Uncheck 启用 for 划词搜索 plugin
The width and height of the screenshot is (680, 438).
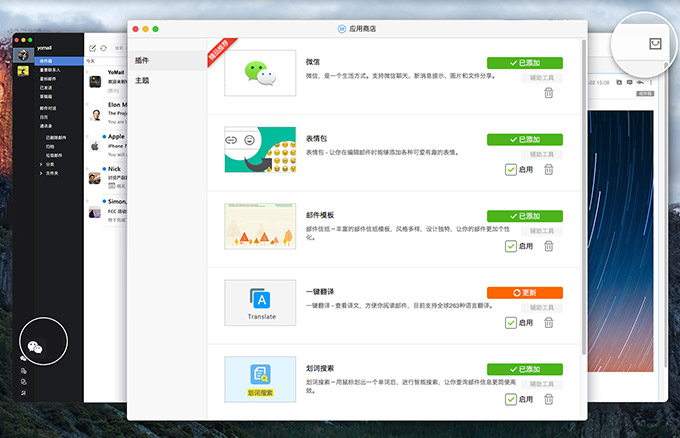511,399
